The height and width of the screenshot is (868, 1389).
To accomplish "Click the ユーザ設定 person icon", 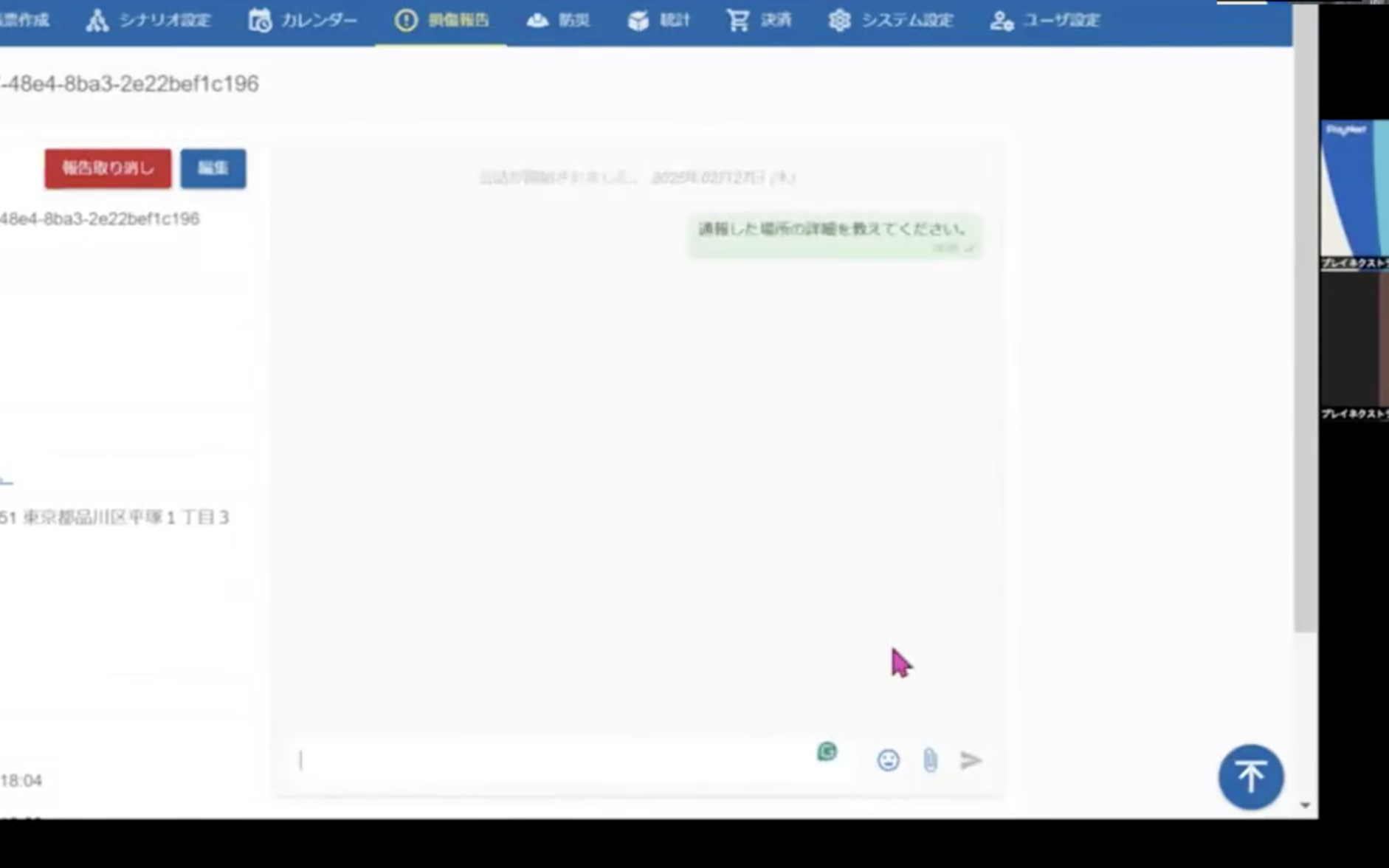I will coord(1002,21).
